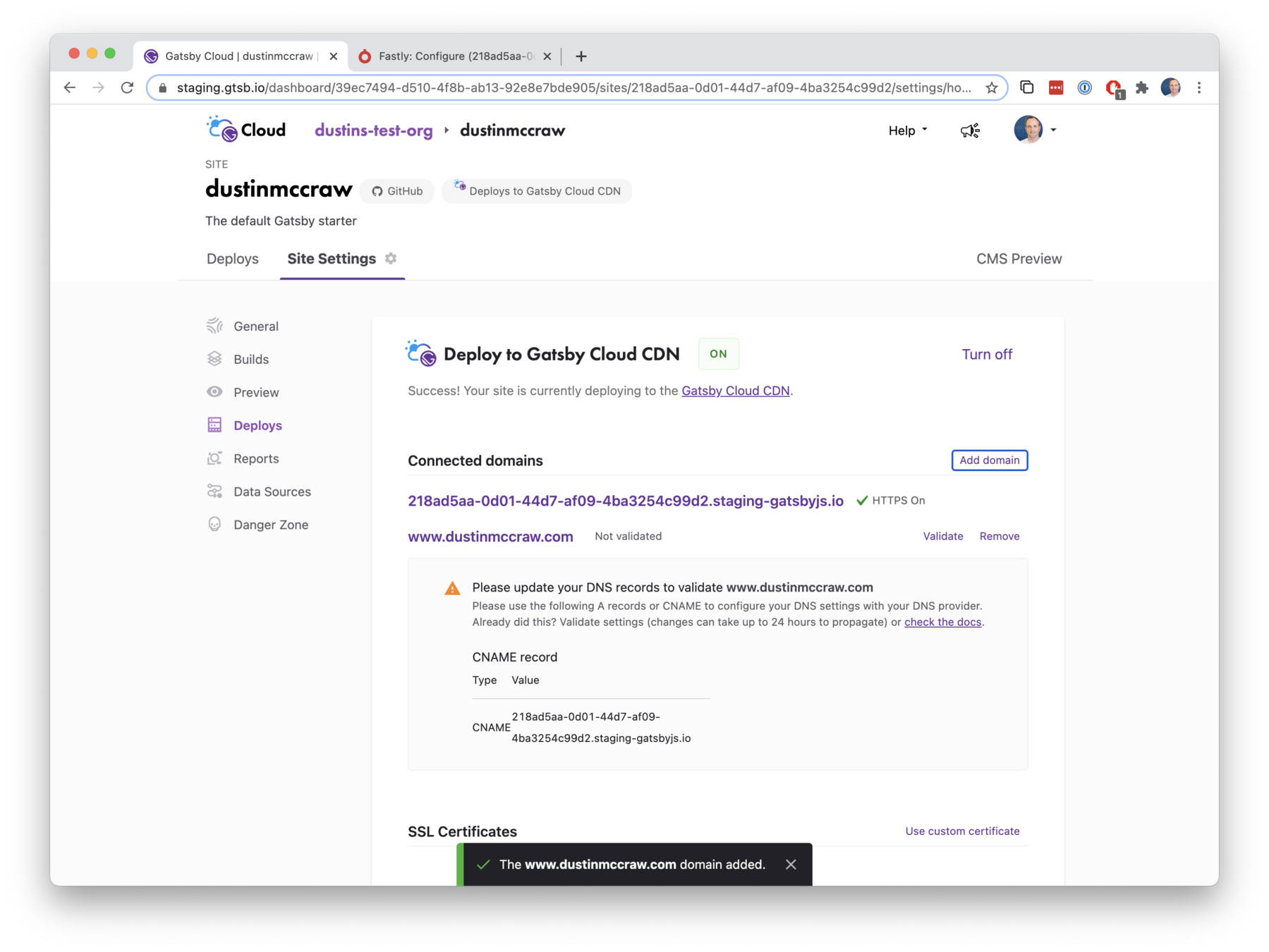Open the user avatar menu

point(1034,130)
